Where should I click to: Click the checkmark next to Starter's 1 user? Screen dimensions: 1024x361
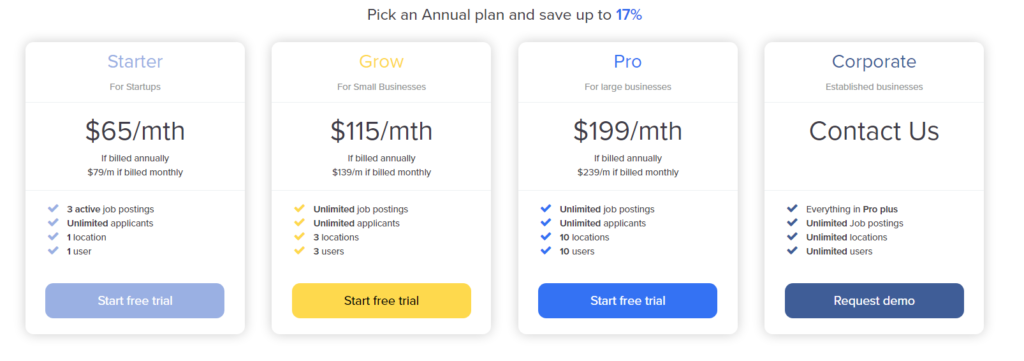[54, 251]
